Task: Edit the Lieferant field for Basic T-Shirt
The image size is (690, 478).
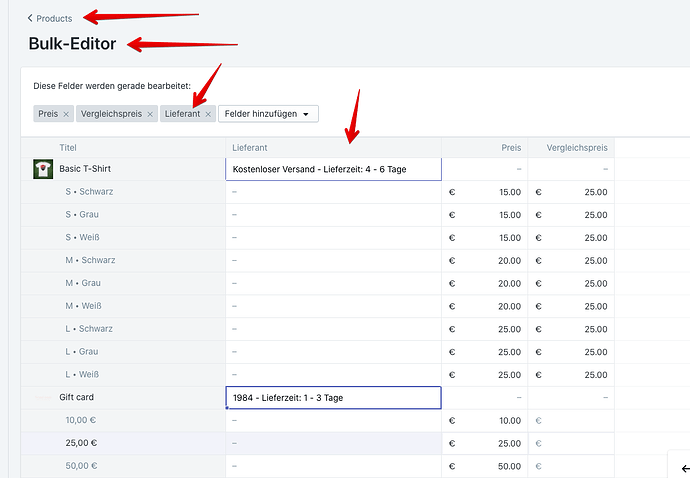Action: pyautogui.click(x=333, y=169)
